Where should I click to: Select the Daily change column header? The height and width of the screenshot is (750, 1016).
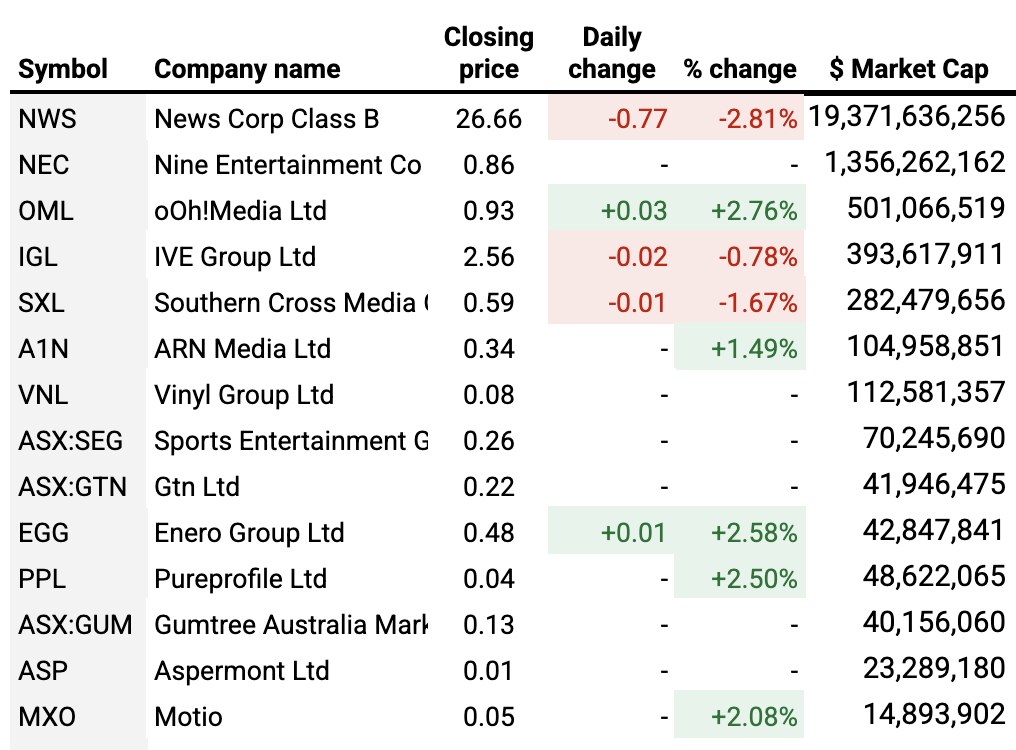tap(612, 53)
